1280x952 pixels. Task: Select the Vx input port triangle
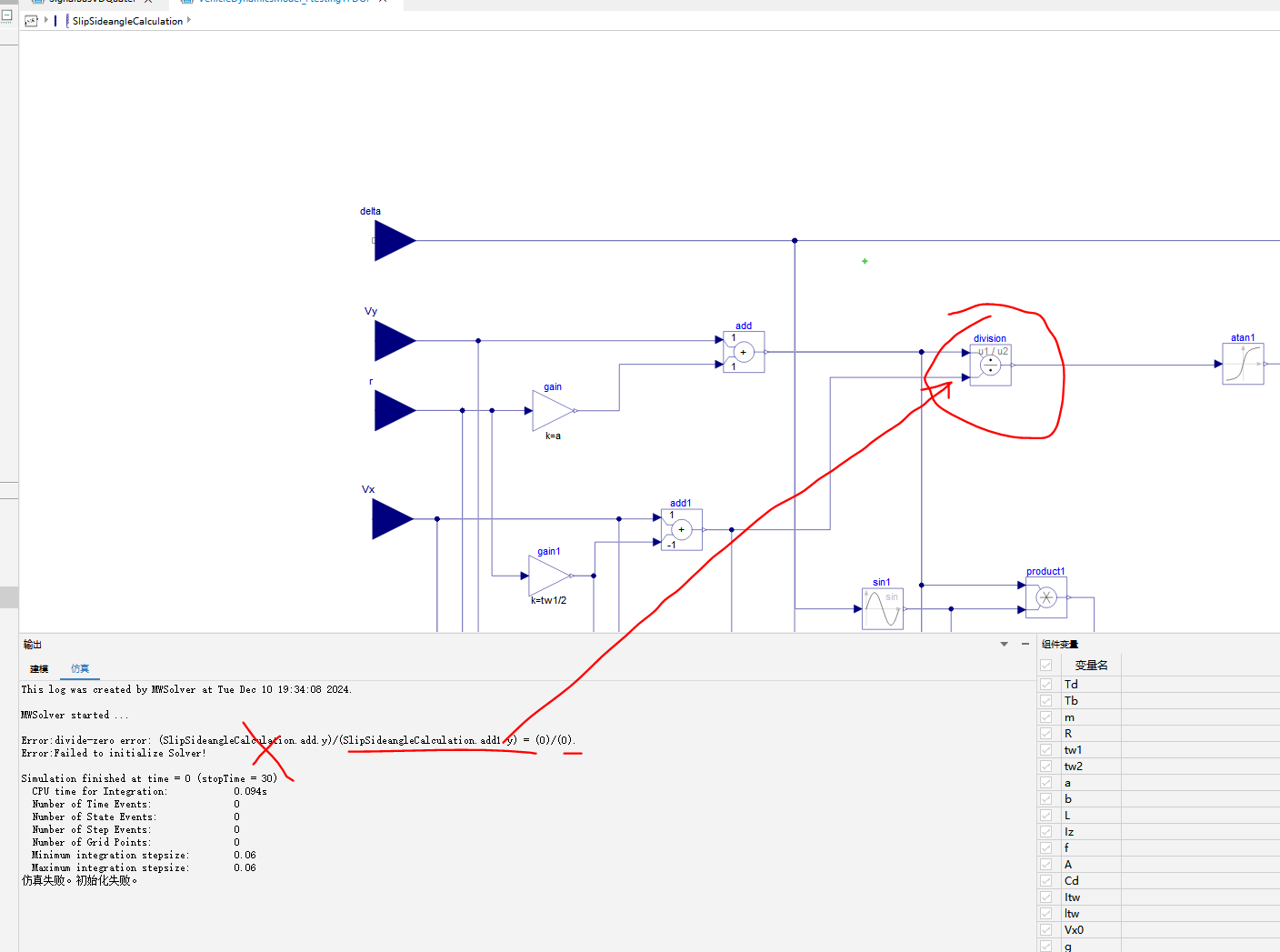click(x=393, y=519)
